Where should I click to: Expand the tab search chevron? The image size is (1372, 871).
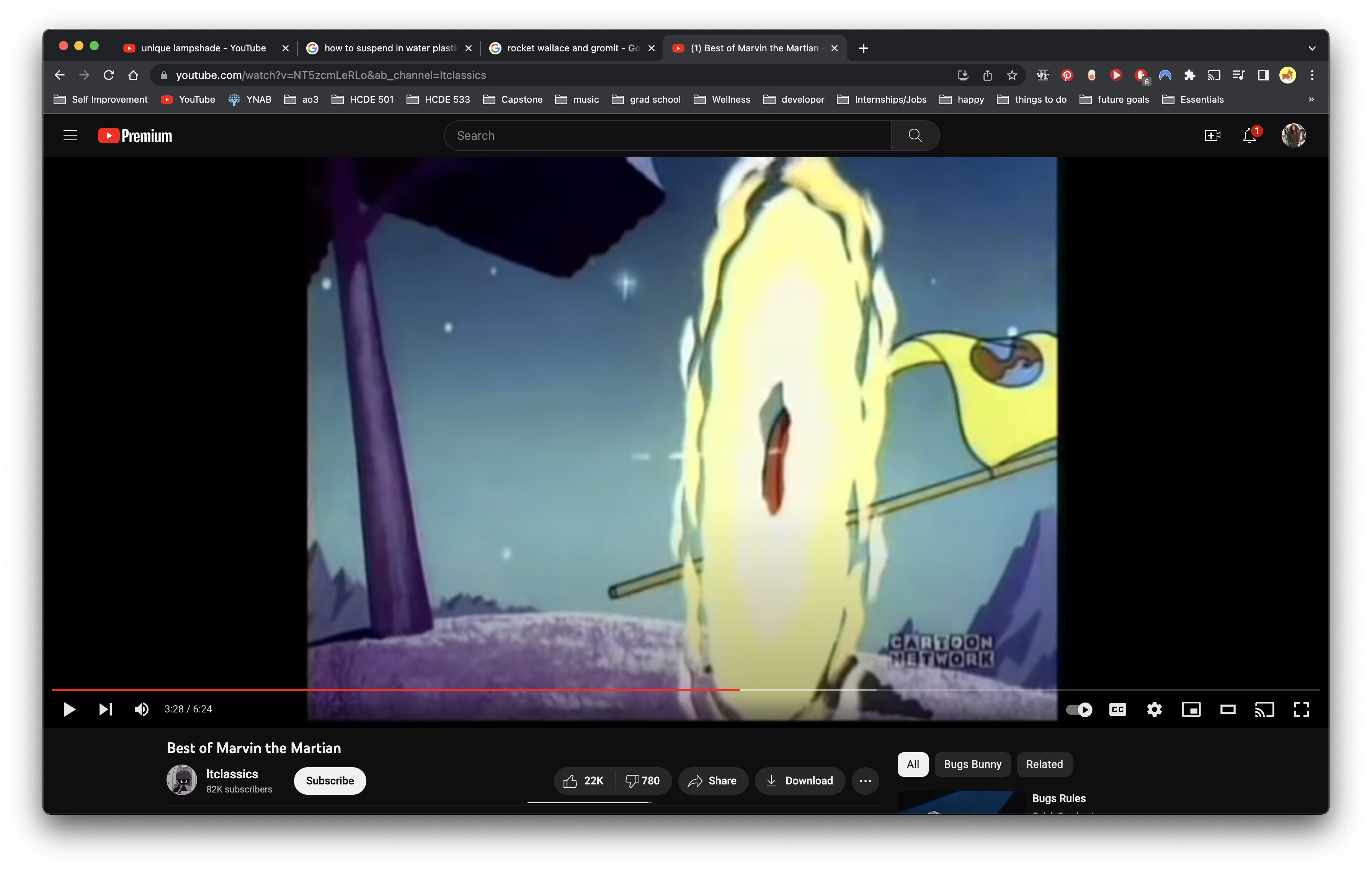(x=1312, y=48)
